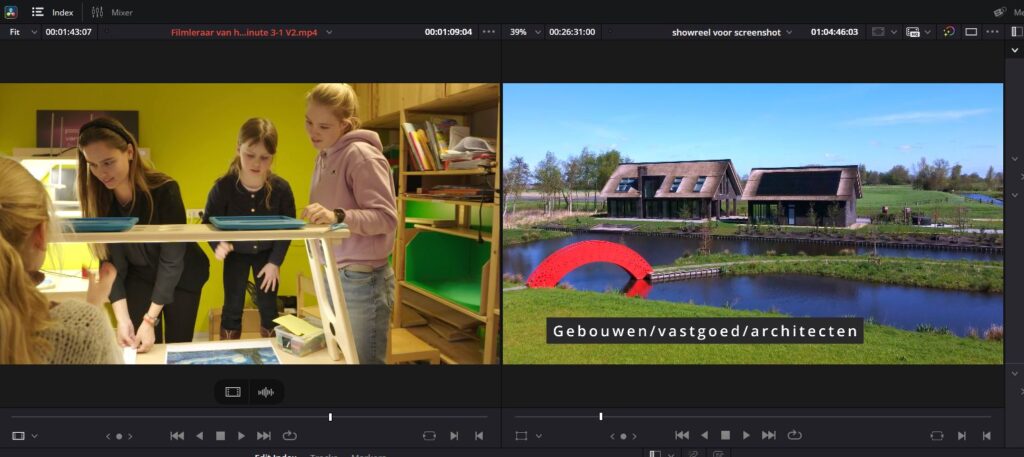Open timeline viewer three-dot options menu

coord(993,32)
